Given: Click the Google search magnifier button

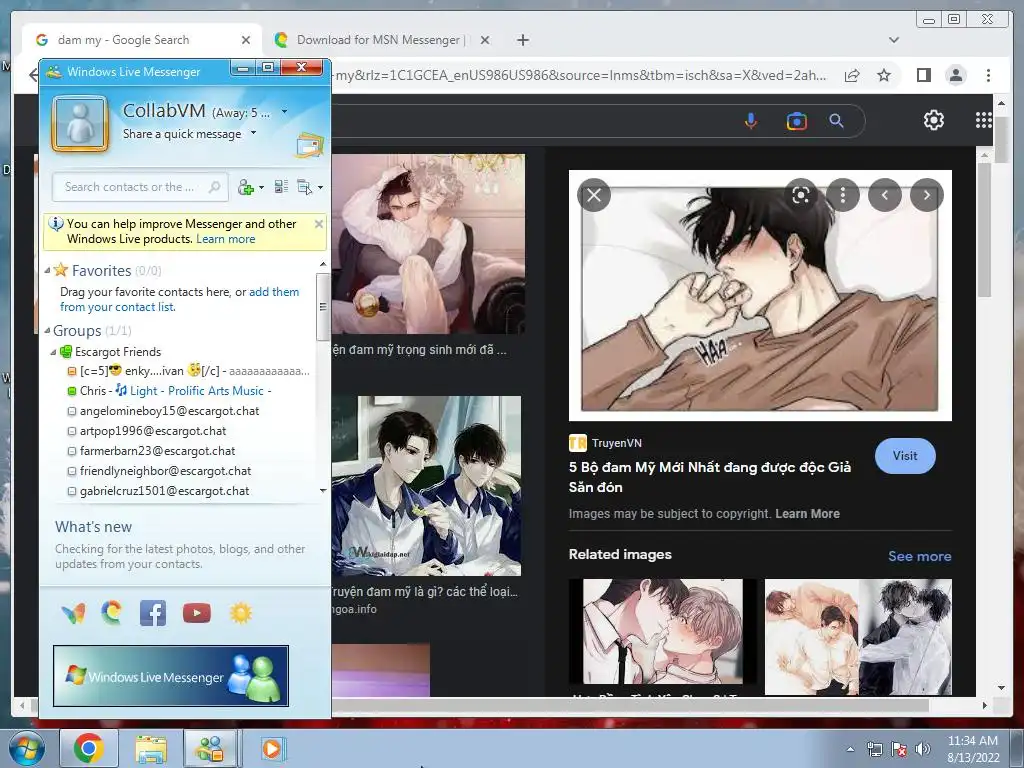Looking at the screenshot, I should click(837, 121).
